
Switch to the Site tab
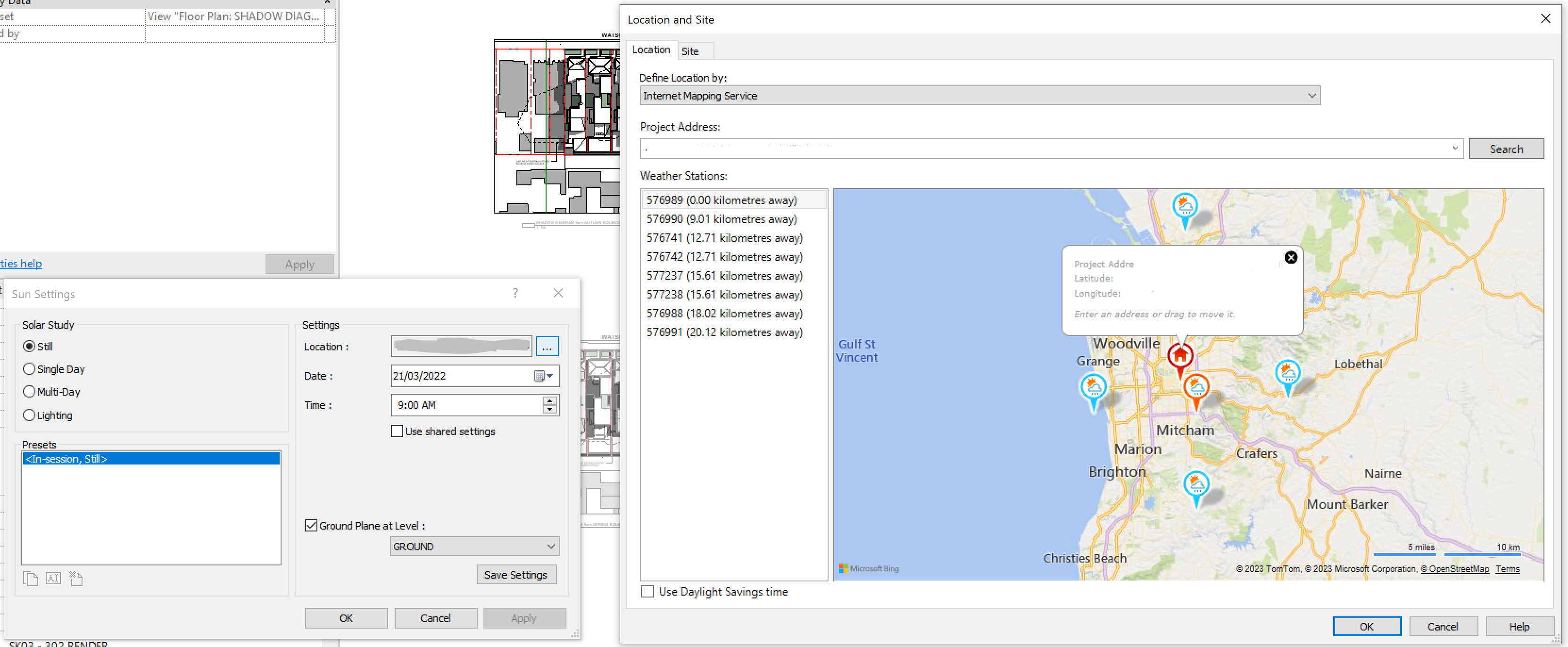[x=689, y=51]
